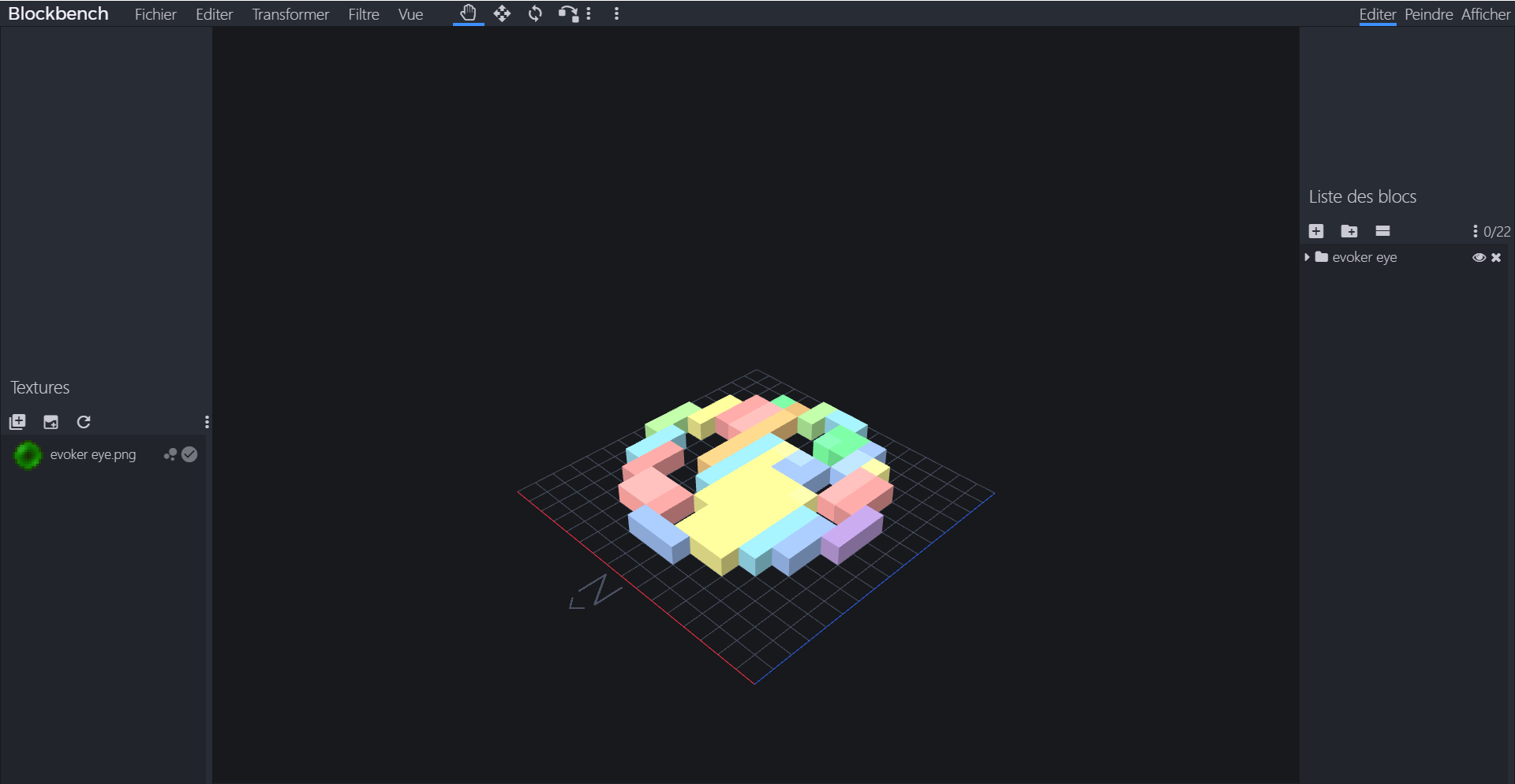Open the Filtre menu
Screen dimensions: 1515x784
pos(364,14)
